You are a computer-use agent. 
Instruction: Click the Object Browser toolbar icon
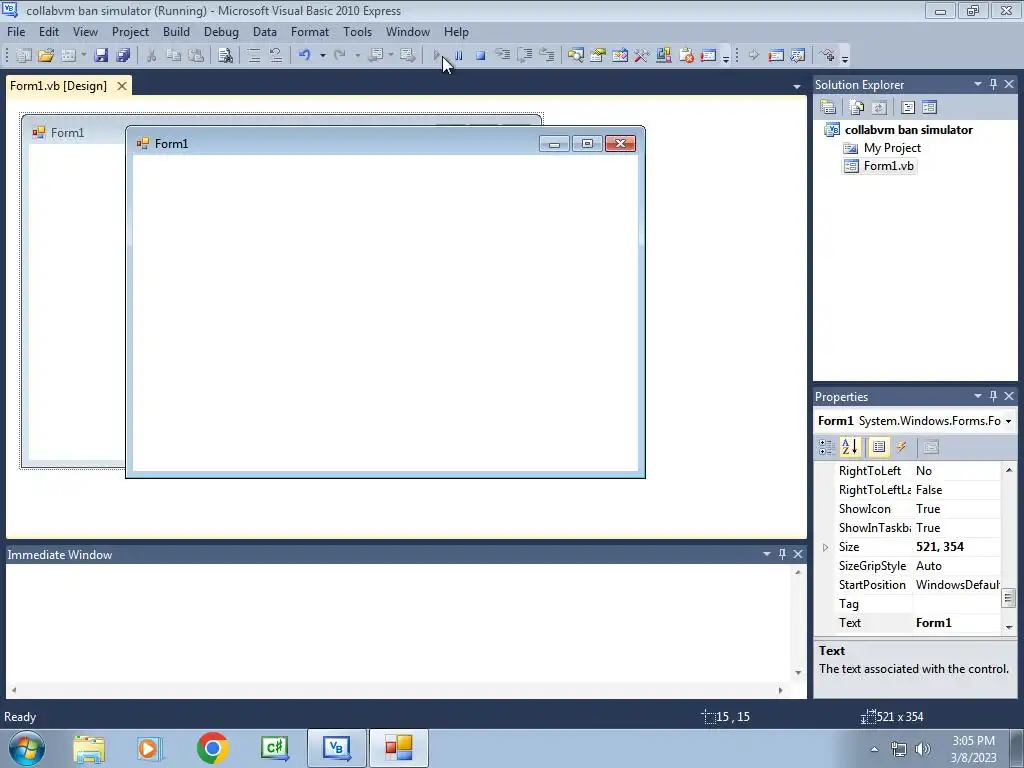(x=620, y=56)
